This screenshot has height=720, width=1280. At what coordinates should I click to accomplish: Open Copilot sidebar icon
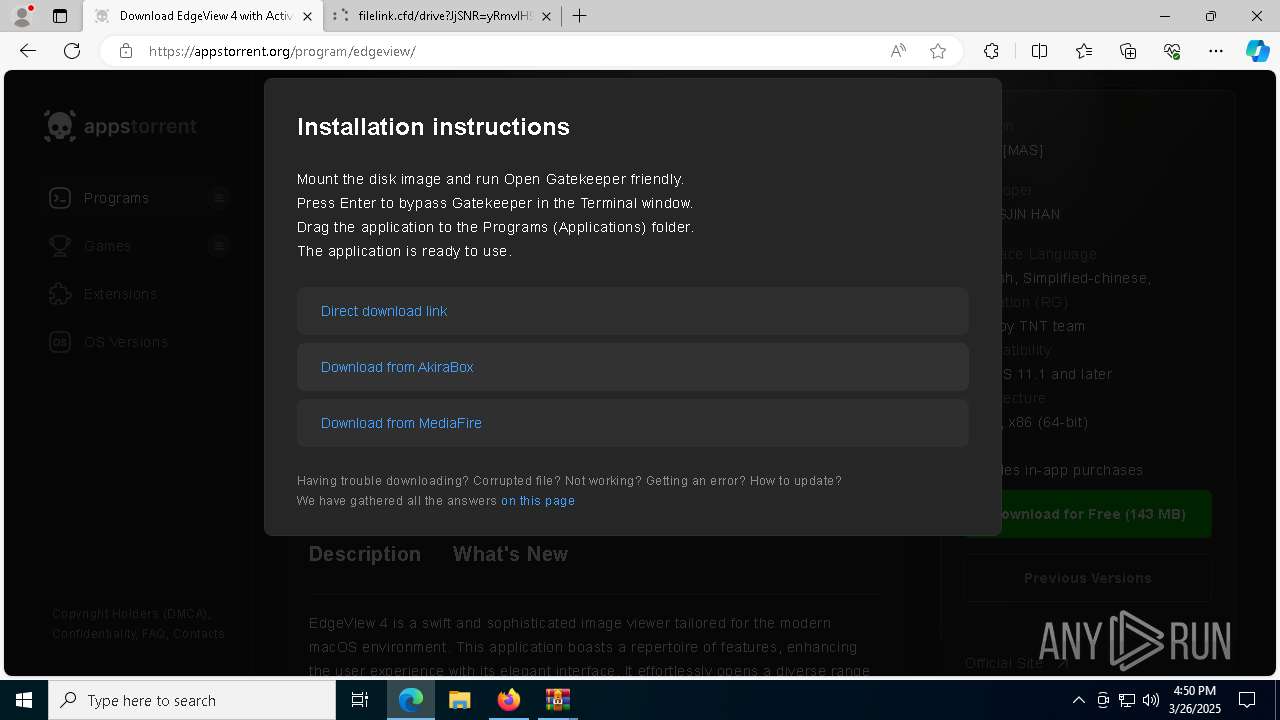pos(1257,51)
